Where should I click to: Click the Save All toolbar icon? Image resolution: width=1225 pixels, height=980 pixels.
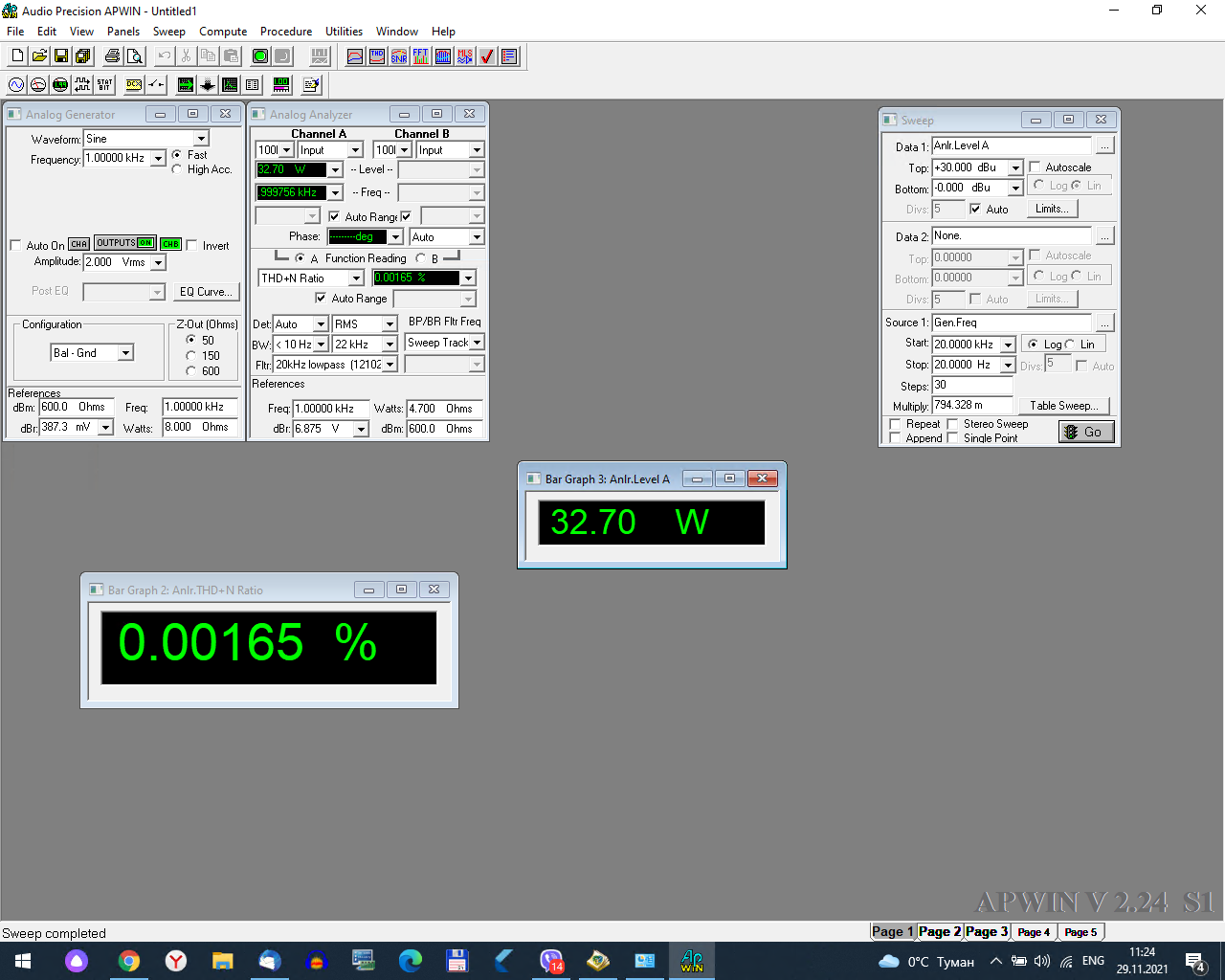83,56
